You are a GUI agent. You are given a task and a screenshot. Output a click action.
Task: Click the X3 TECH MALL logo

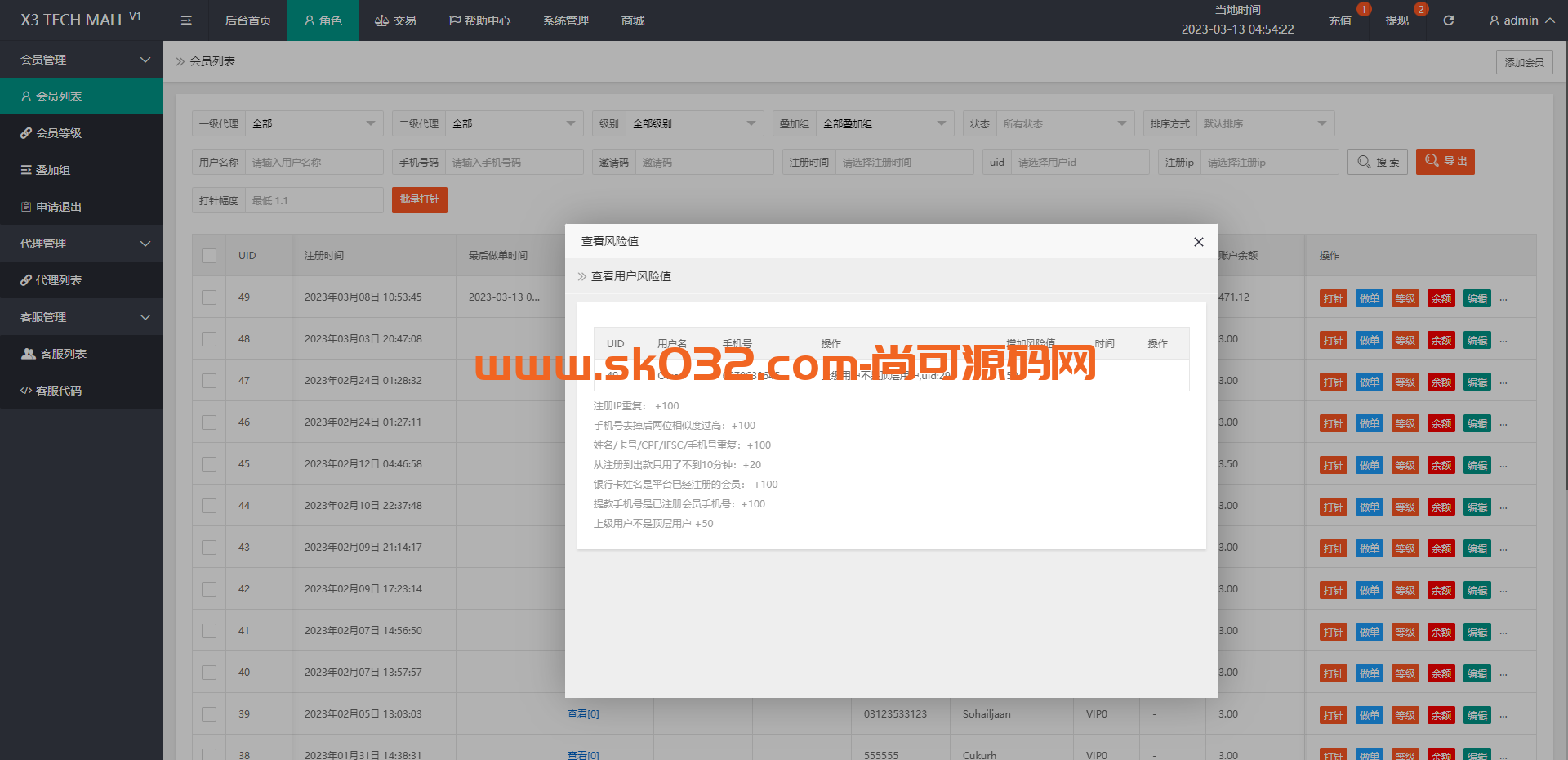pos(80,20)
